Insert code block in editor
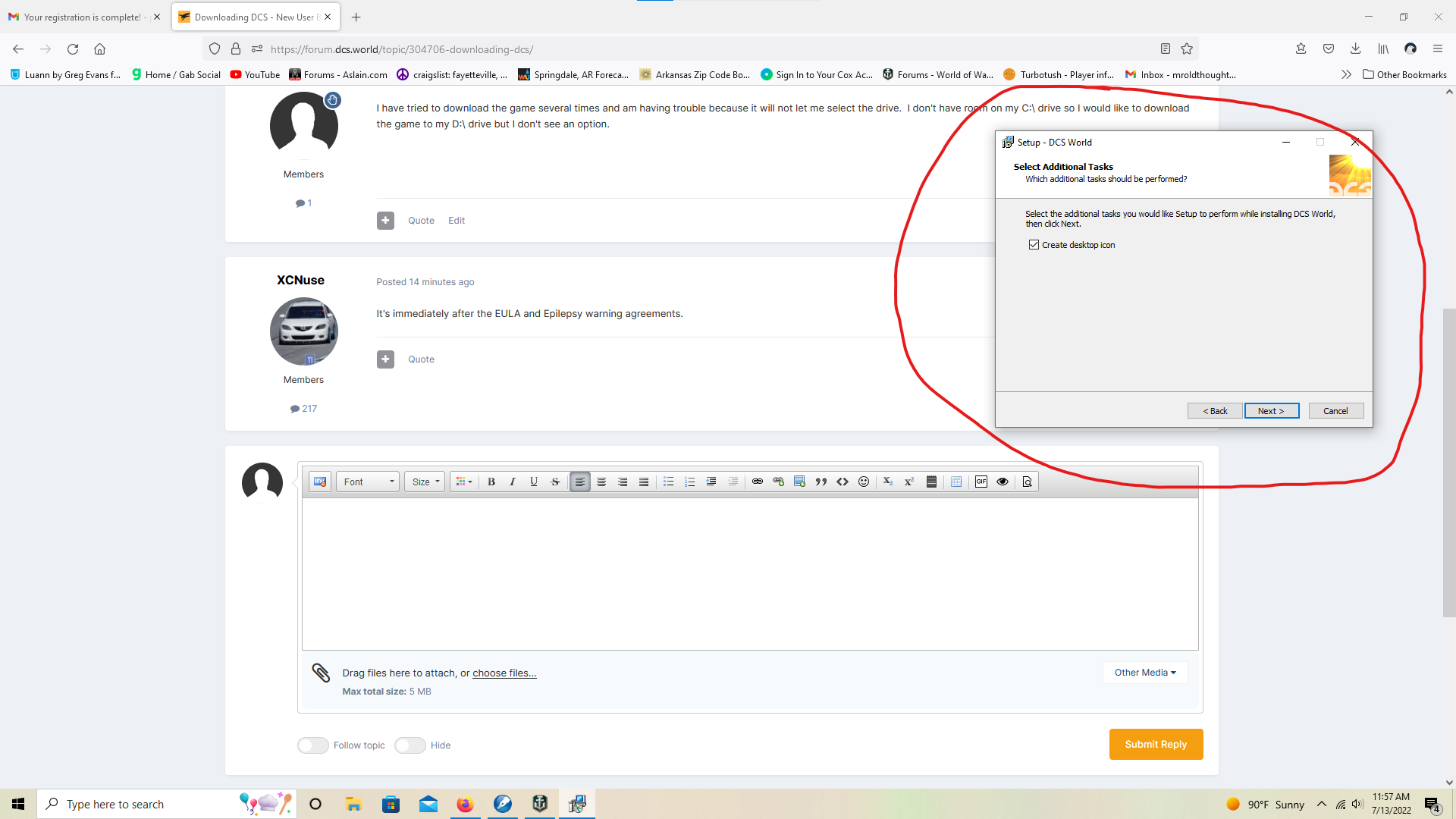Image resolution: width=1456 pixels, height=819 pixels. point(843,482)
